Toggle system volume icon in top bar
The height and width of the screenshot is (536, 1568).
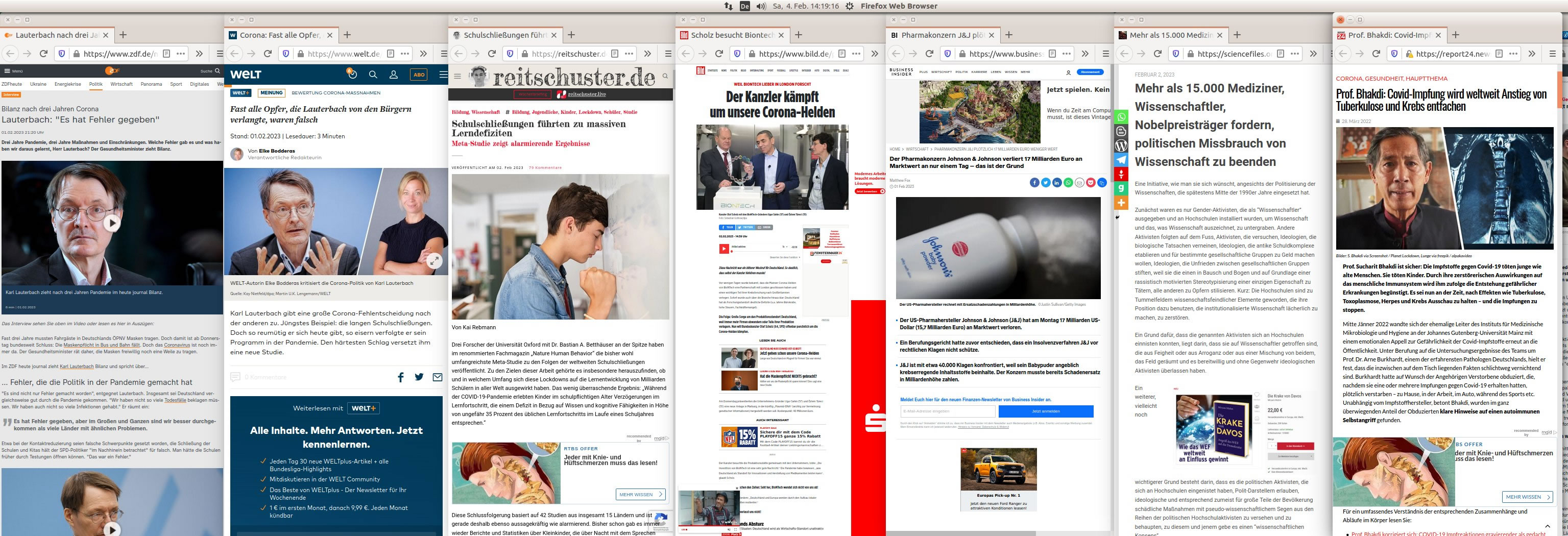(761, 6)
